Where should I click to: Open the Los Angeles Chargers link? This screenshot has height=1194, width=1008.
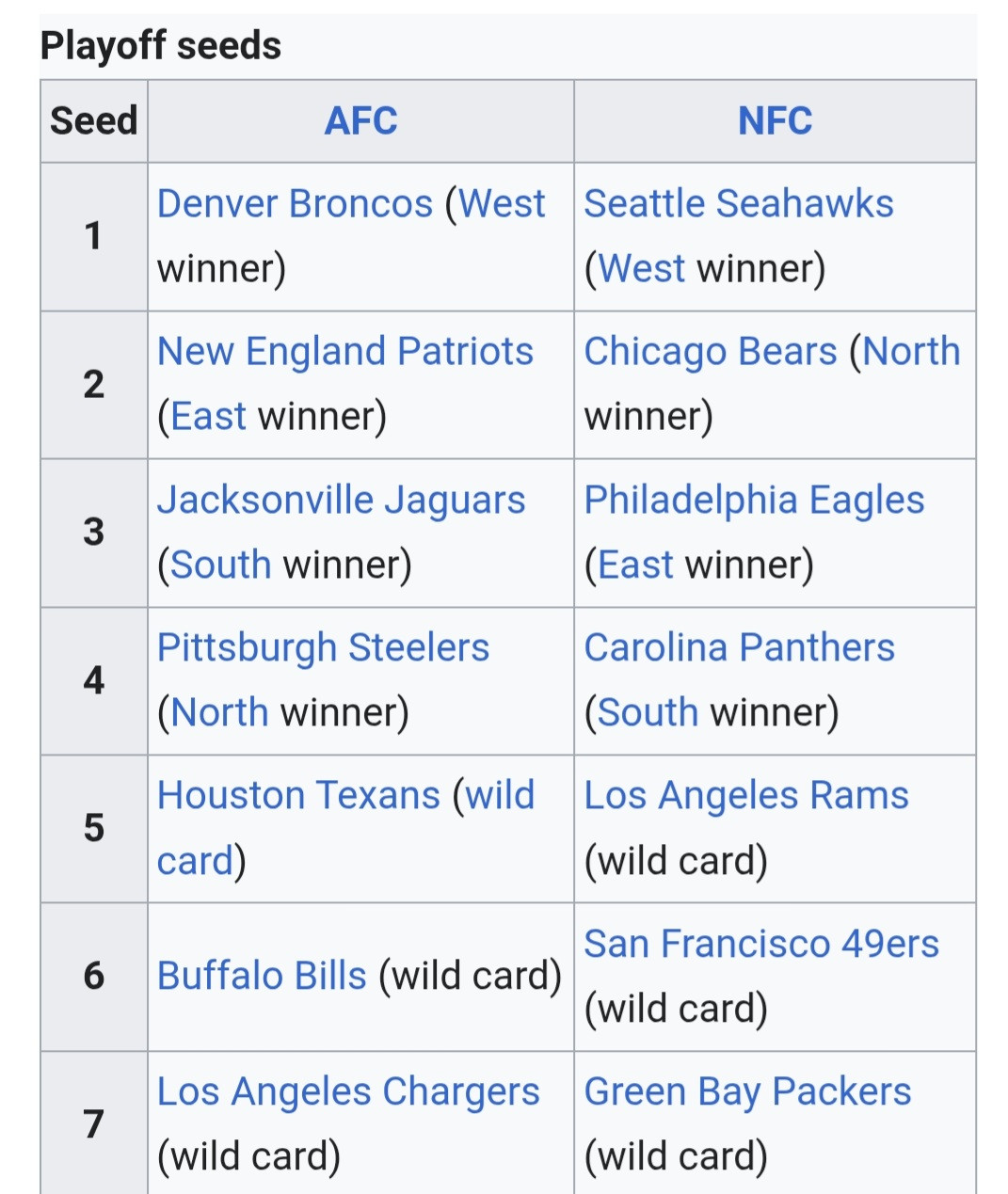[348, 1092]
